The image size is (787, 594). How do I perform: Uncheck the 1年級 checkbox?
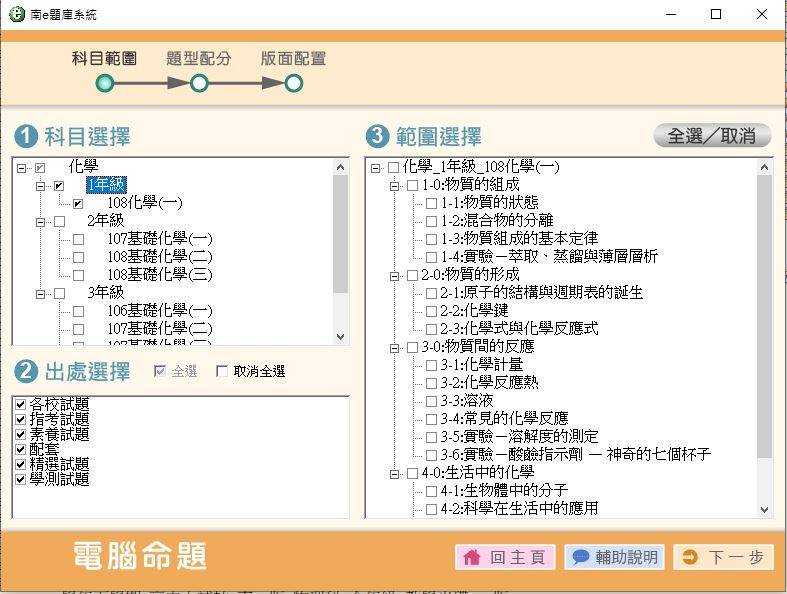click(59, 186)
